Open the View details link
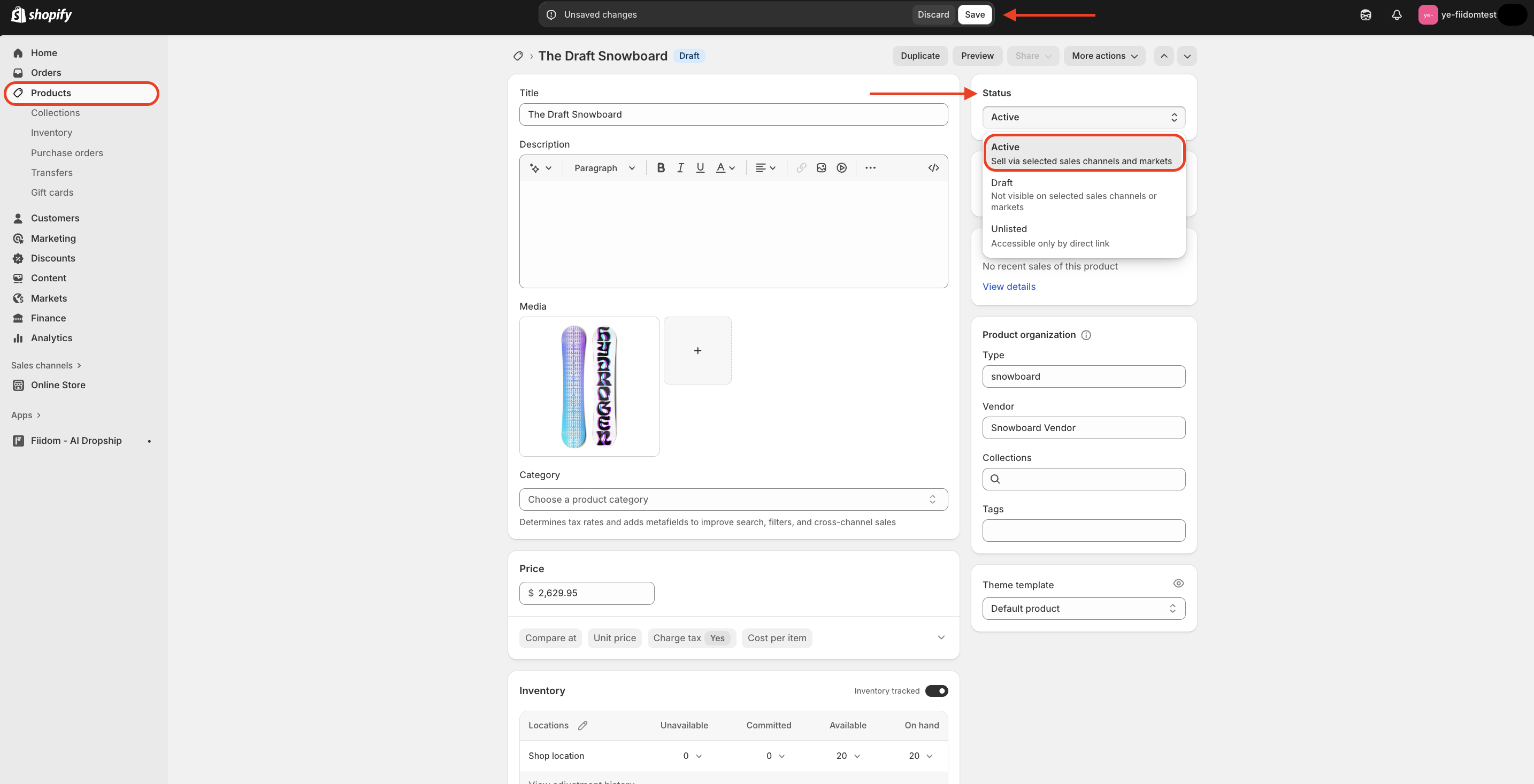This screenshot has height=784, width=1534. coord(1009,286)
